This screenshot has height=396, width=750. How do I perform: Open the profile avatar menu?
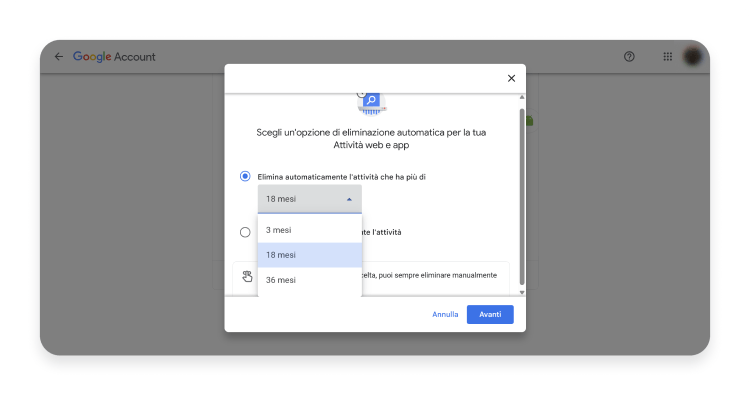click(692, 57)
